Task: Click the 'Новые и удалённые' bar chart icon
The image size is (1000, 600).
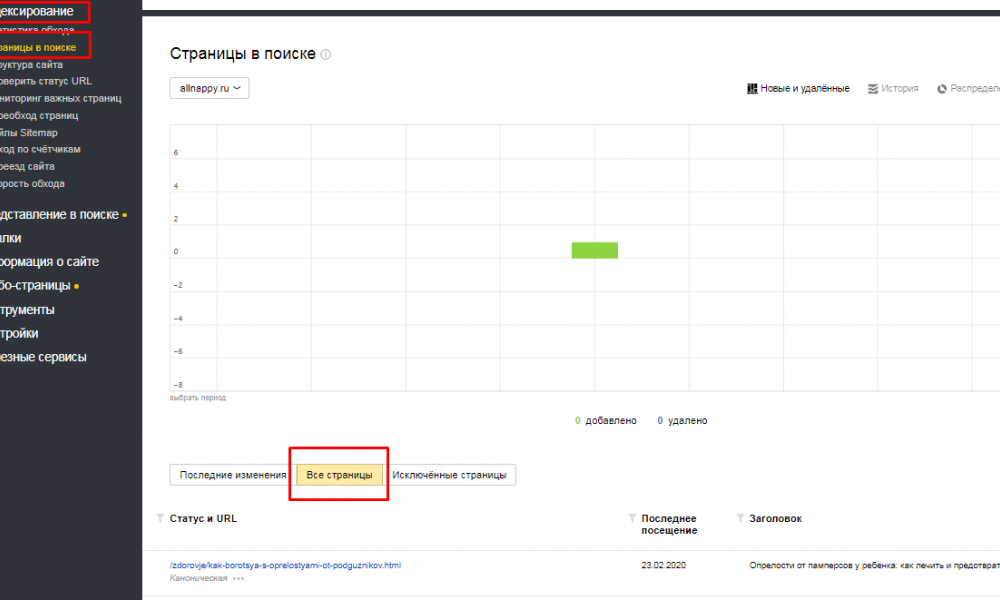Action: tap(753, 88)
